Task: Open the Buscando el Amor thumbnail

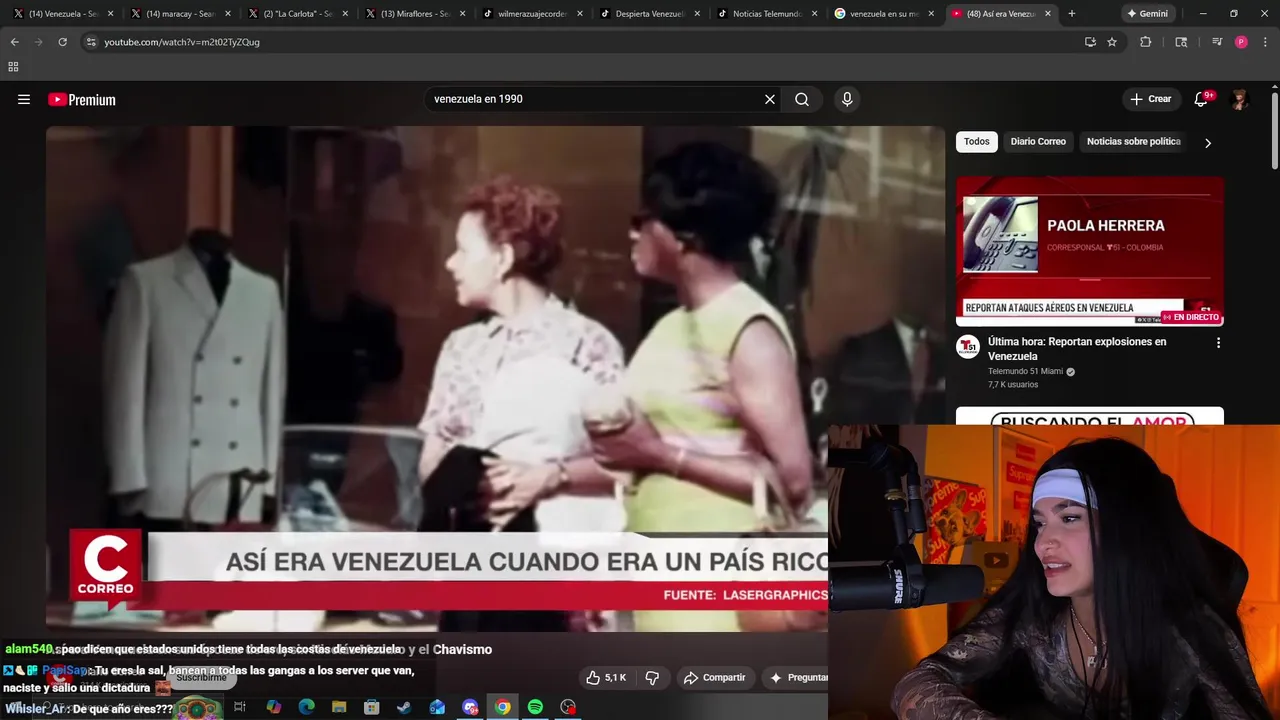Action: pyautogui.click(x=1089, y=416)
